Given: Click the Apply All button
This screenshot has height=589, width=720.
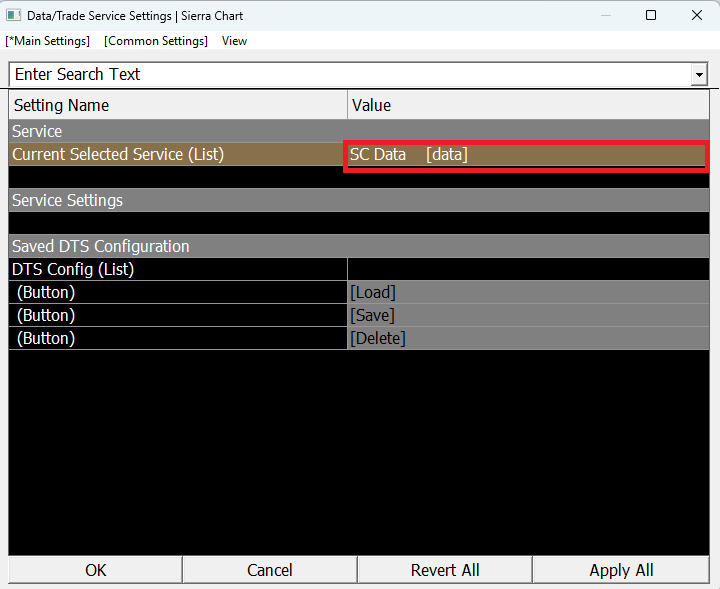Looking at the screenshot, I should tap(621, 570).
